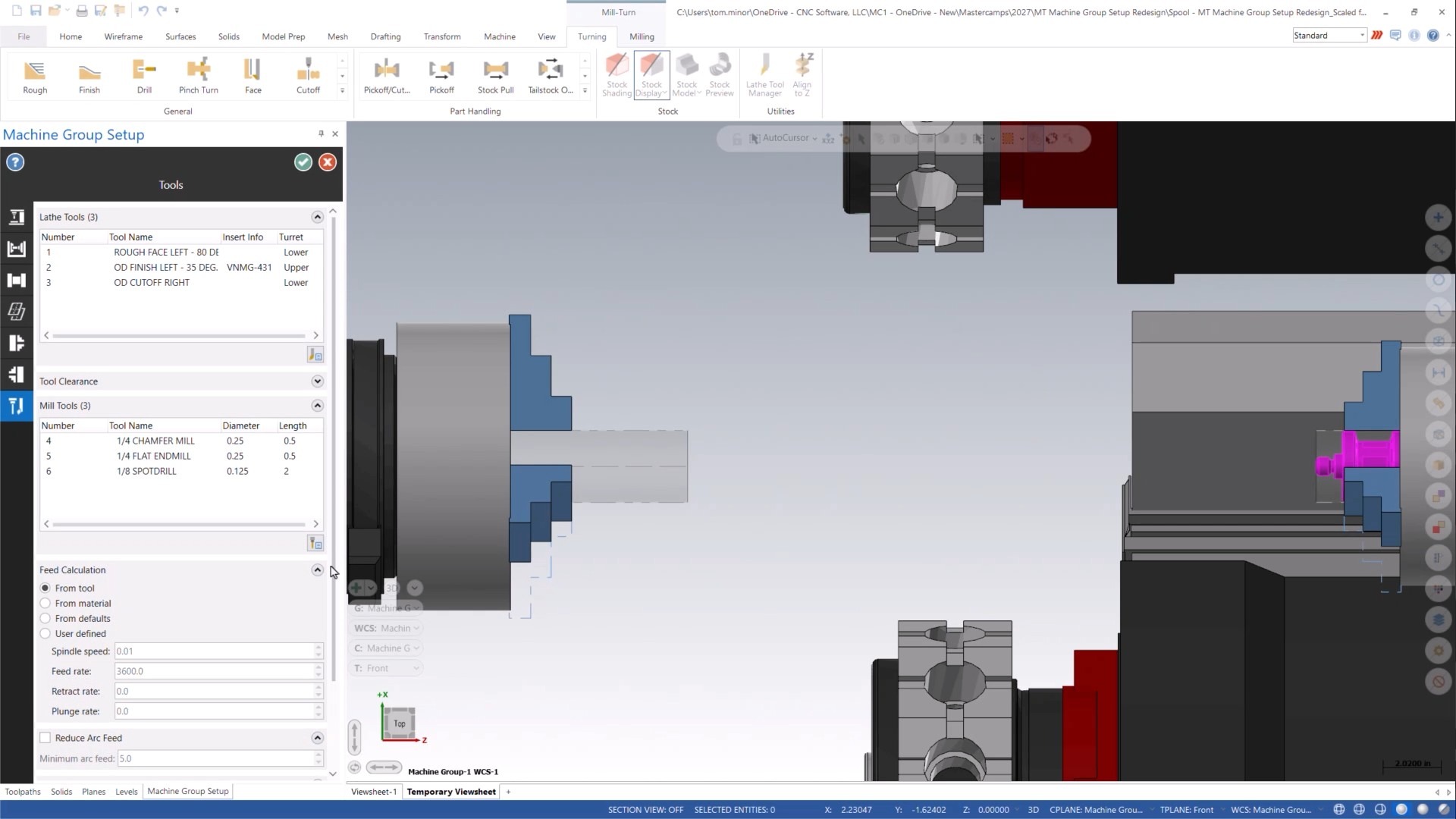1456x819 pixels.
Task: Switch to the Levels manager tab
Action: 127,792
